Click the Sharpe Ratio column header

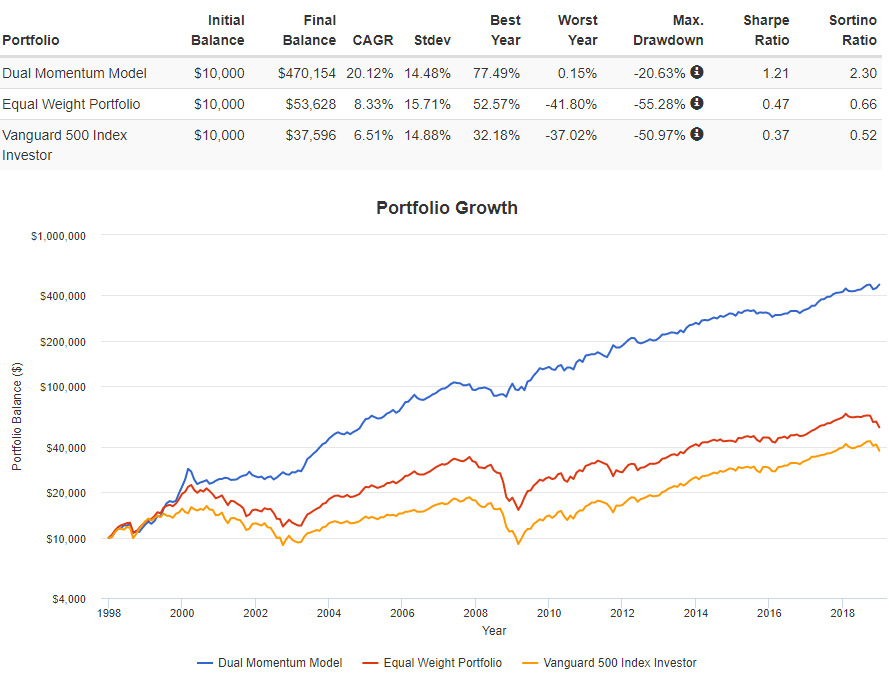766,30
